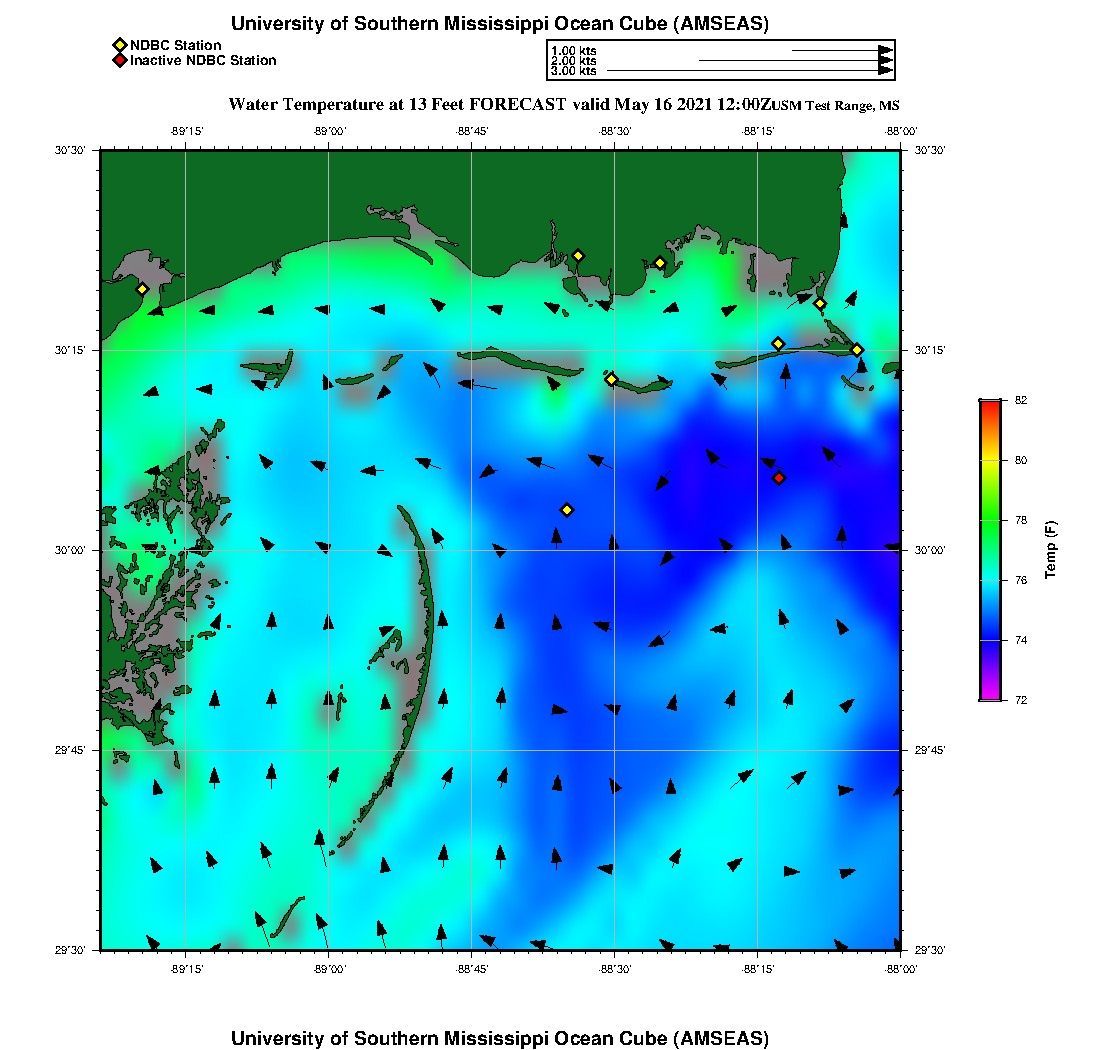The height and width of the screenshot is (1050, 1100).
Task: Click the westernmost yellow NDBC station marker
Action: 142,289
